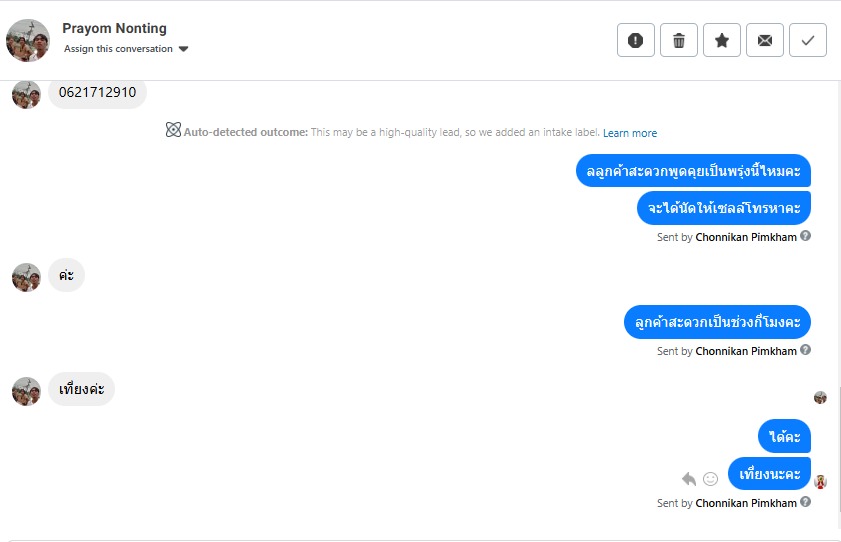The width and height of the screenshot is (841, 542).
Task: Click help icon beside middle Sent by label
Action: [x=806, y=351]
